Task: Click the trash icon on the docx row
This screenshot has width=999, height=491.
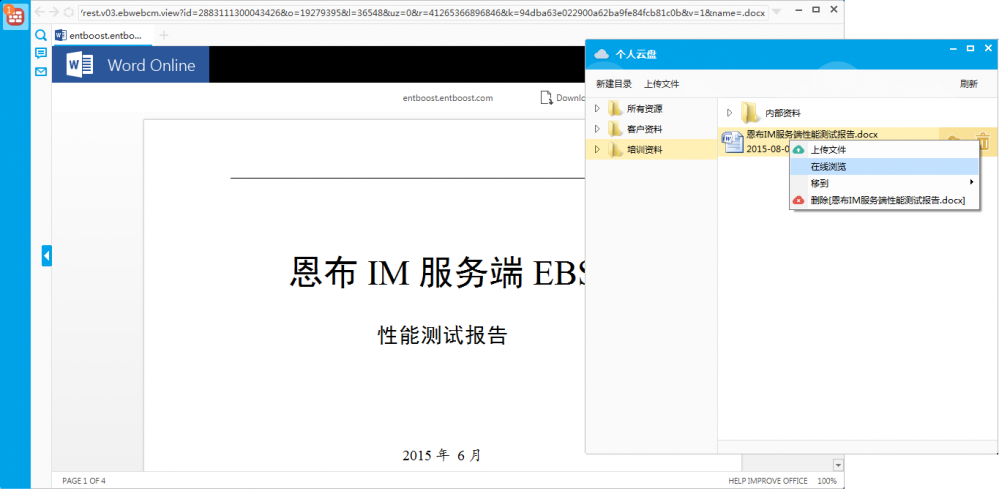Action: 983,142
